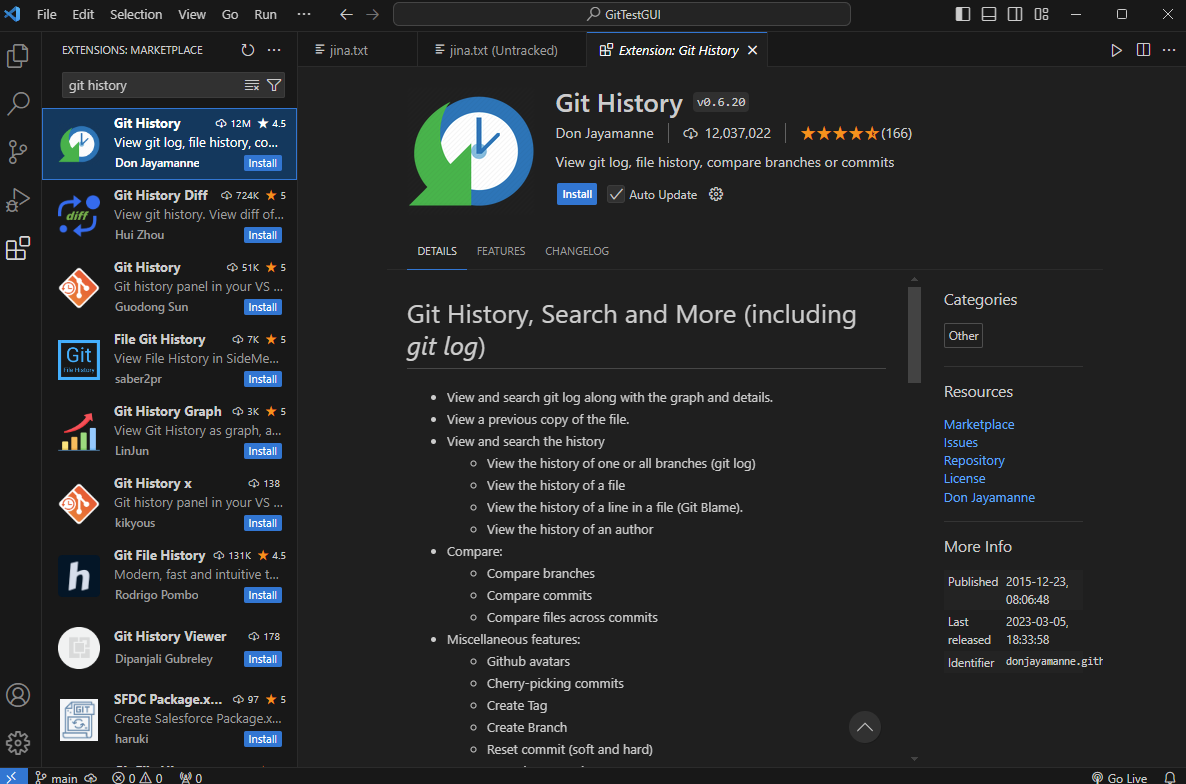This screenshot has height=784, width=1186.
Task: Open notifications bell in status bar
Action: point(1169,777)
